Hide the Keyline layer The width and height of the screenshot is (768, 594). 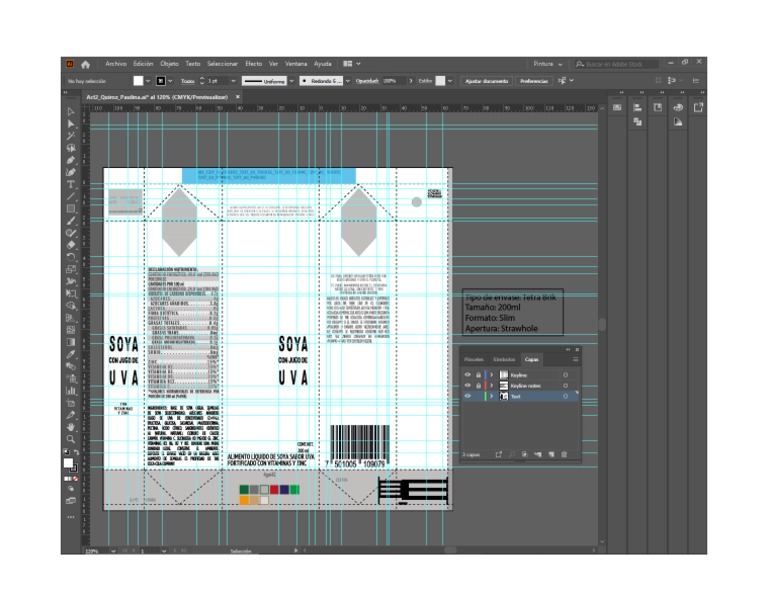coord(467,374)
